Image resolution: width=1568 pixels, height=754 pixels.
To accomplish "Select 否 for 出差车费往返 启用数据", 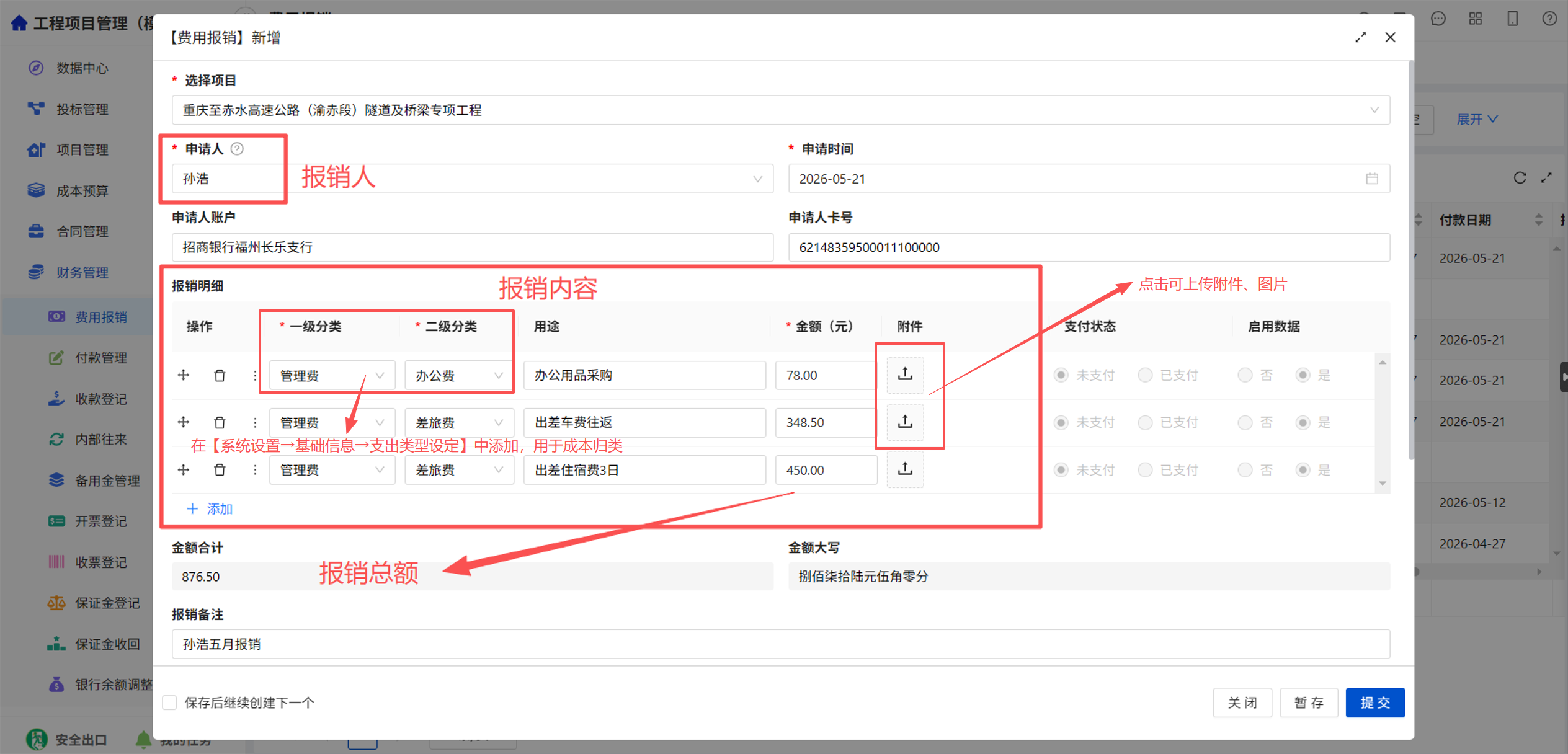I will click(x=1245, y=422).
